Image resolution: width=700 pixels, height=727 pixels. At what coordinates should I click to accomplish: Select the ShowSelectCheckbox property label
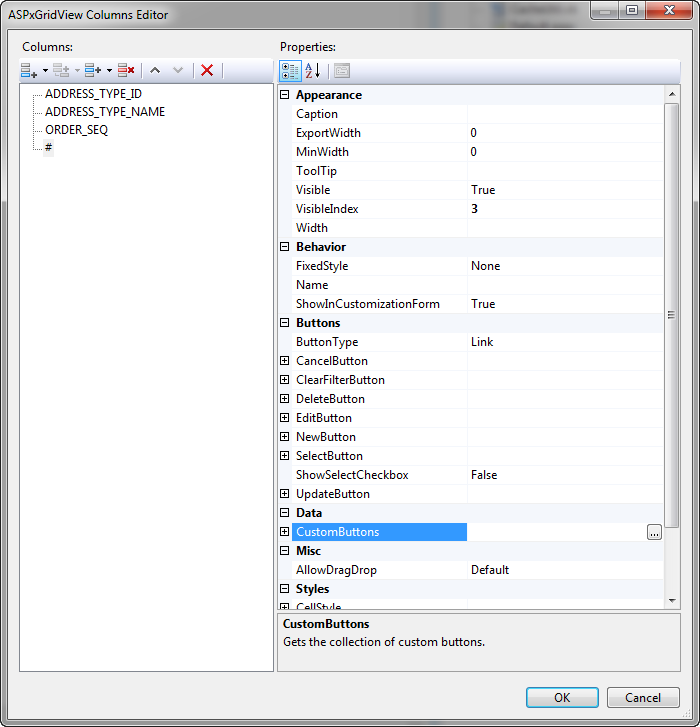pyautogui.click(x=352, y=475)
